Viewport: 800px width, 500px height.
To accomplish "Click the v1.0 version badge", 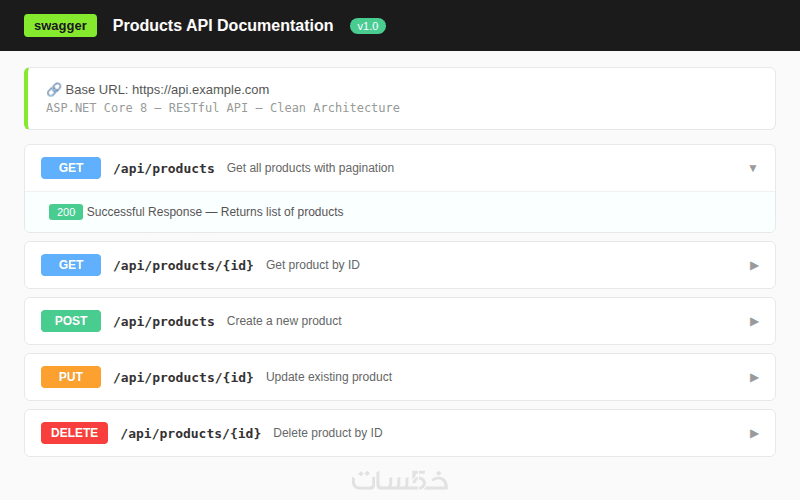I will click(x=368, y=26).
